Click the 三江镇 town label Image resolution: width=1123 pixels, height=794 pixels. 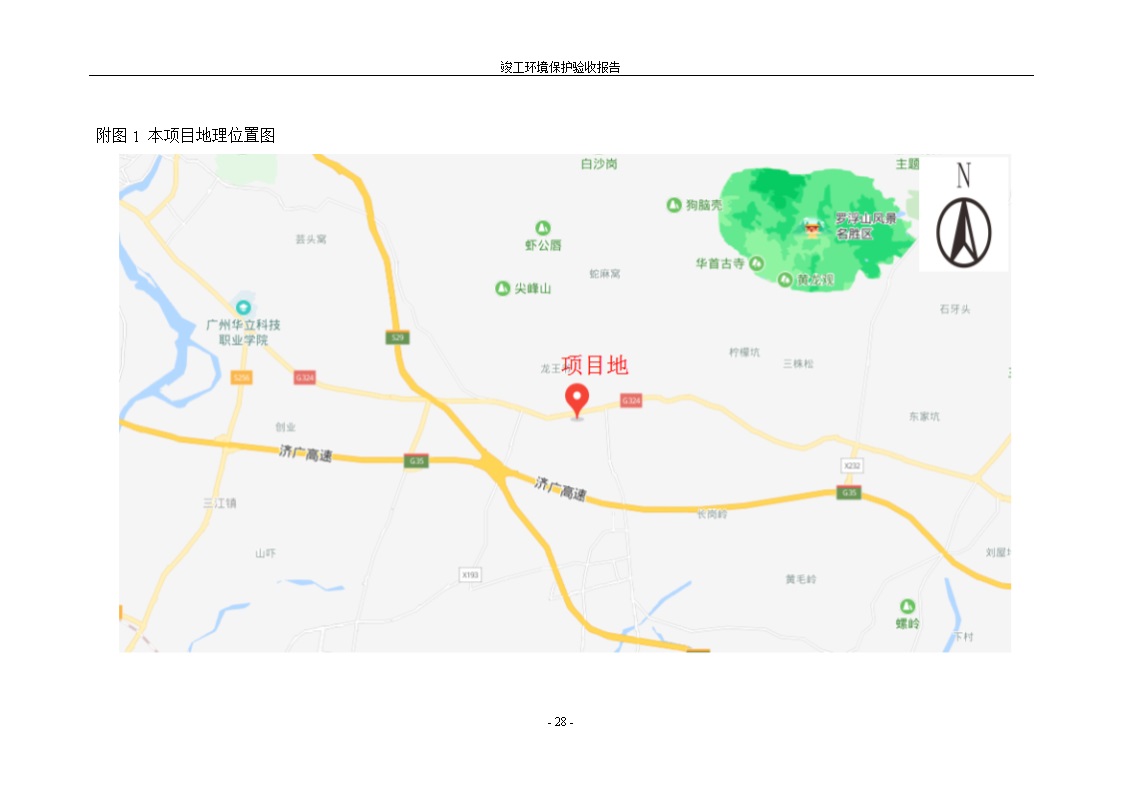(x=220, y=503)
